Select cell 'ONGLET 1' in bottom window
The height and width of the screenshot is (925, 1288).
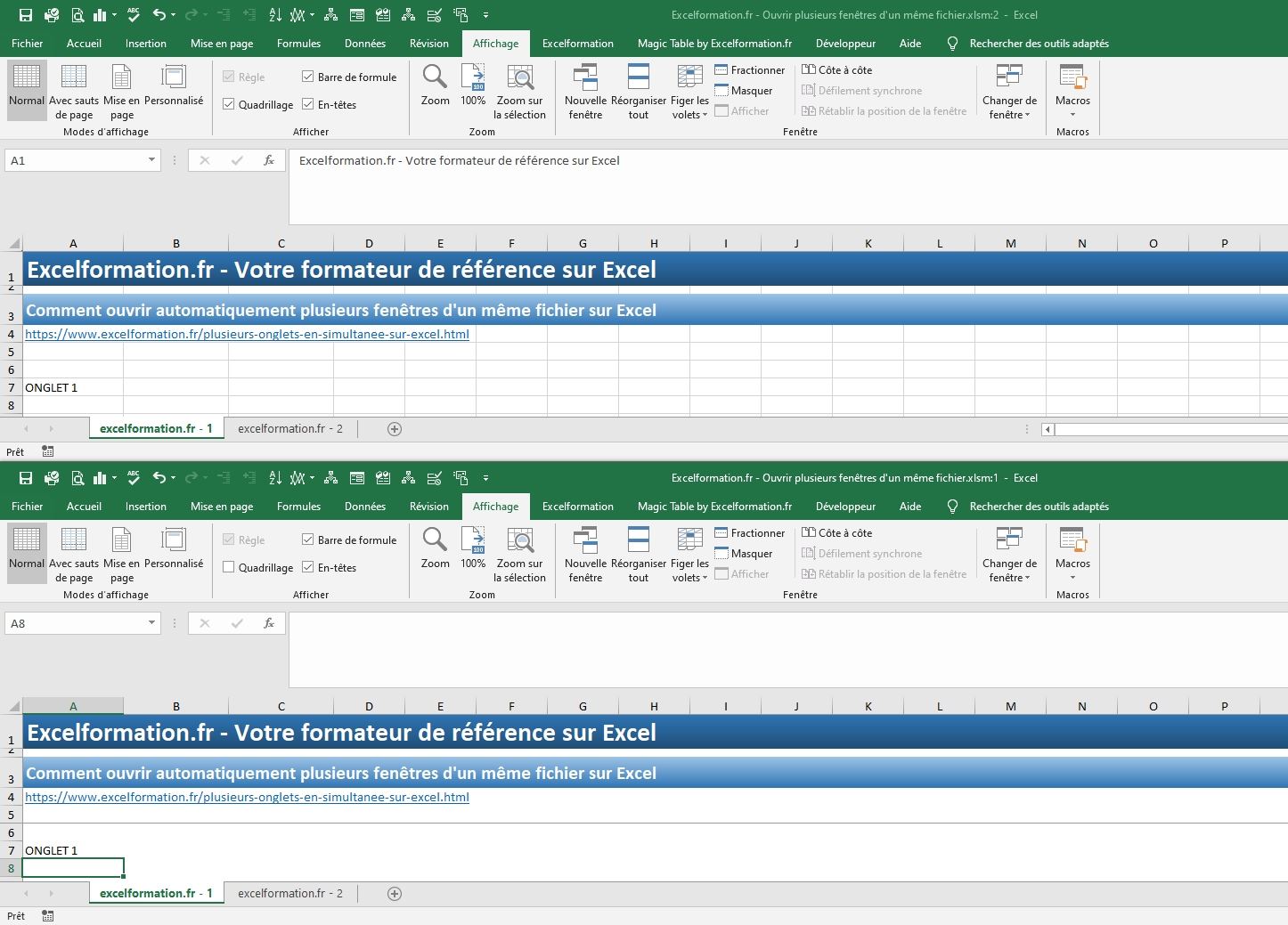coord(73,850)
